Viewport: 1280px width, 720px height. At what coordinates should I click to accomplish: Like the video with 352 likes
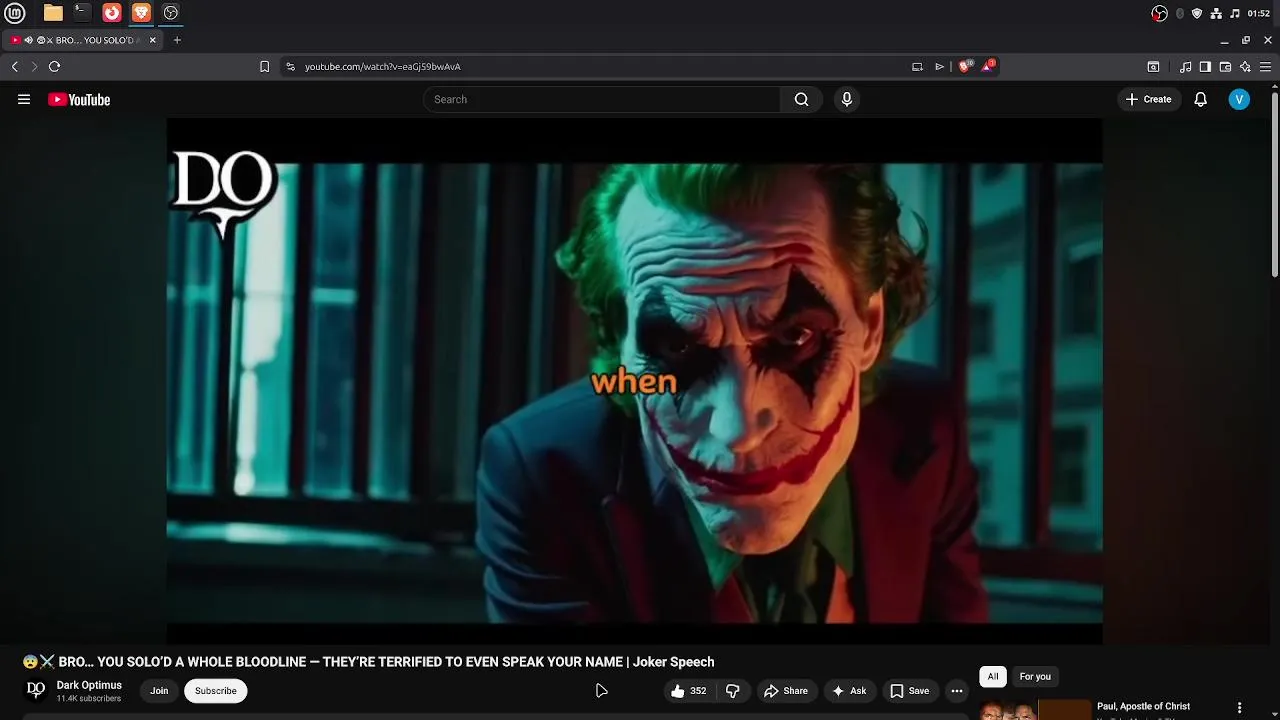point(689,691)
